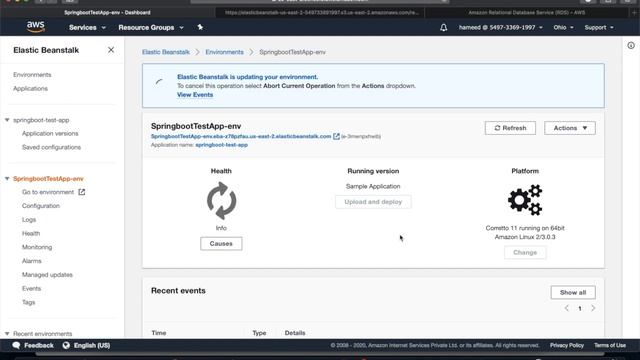
Task: Click the page number 1 indicator
Action: pos(580,309)
